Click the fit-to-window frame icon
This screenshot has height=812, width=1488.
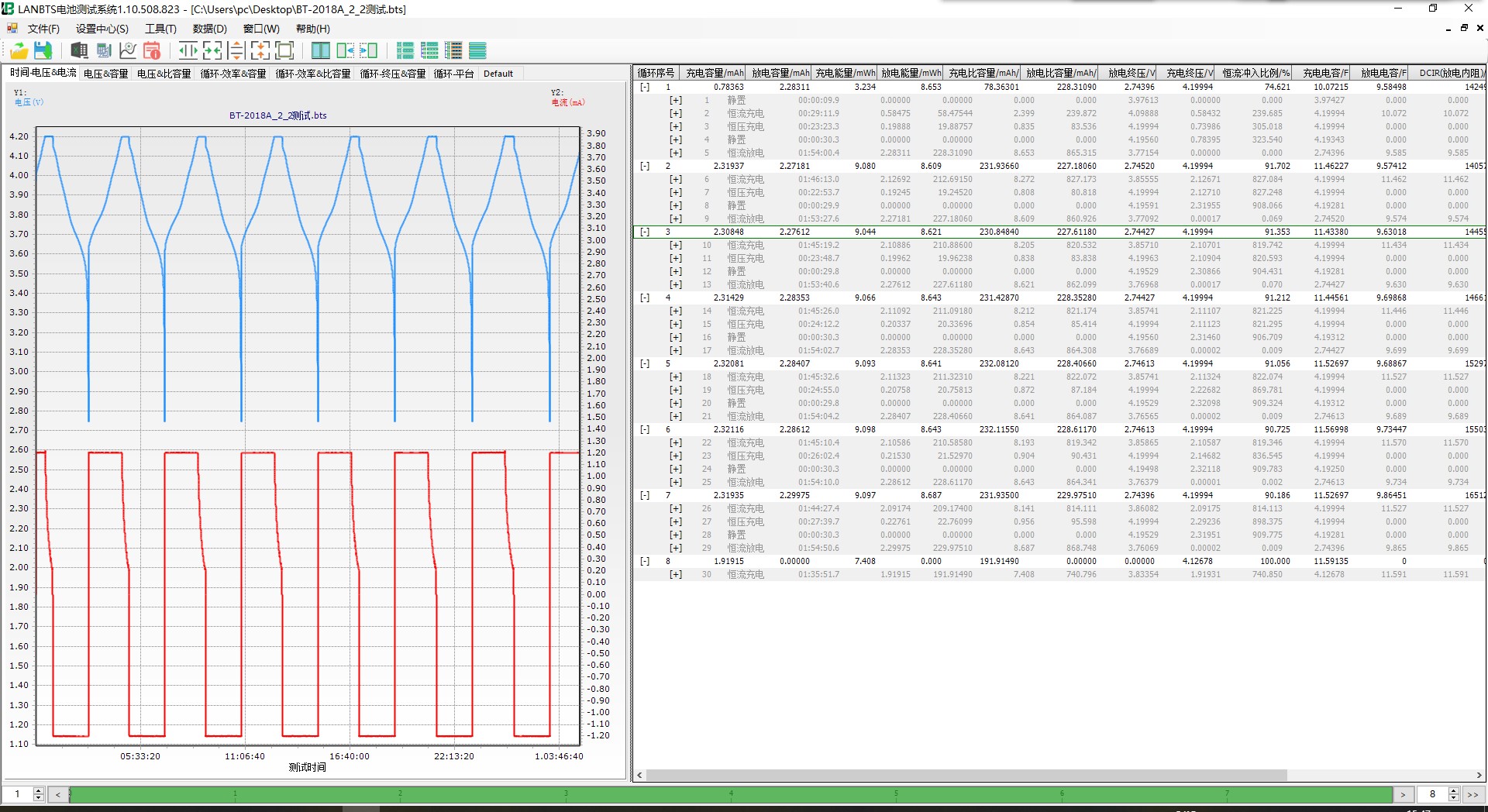(284, 51)
